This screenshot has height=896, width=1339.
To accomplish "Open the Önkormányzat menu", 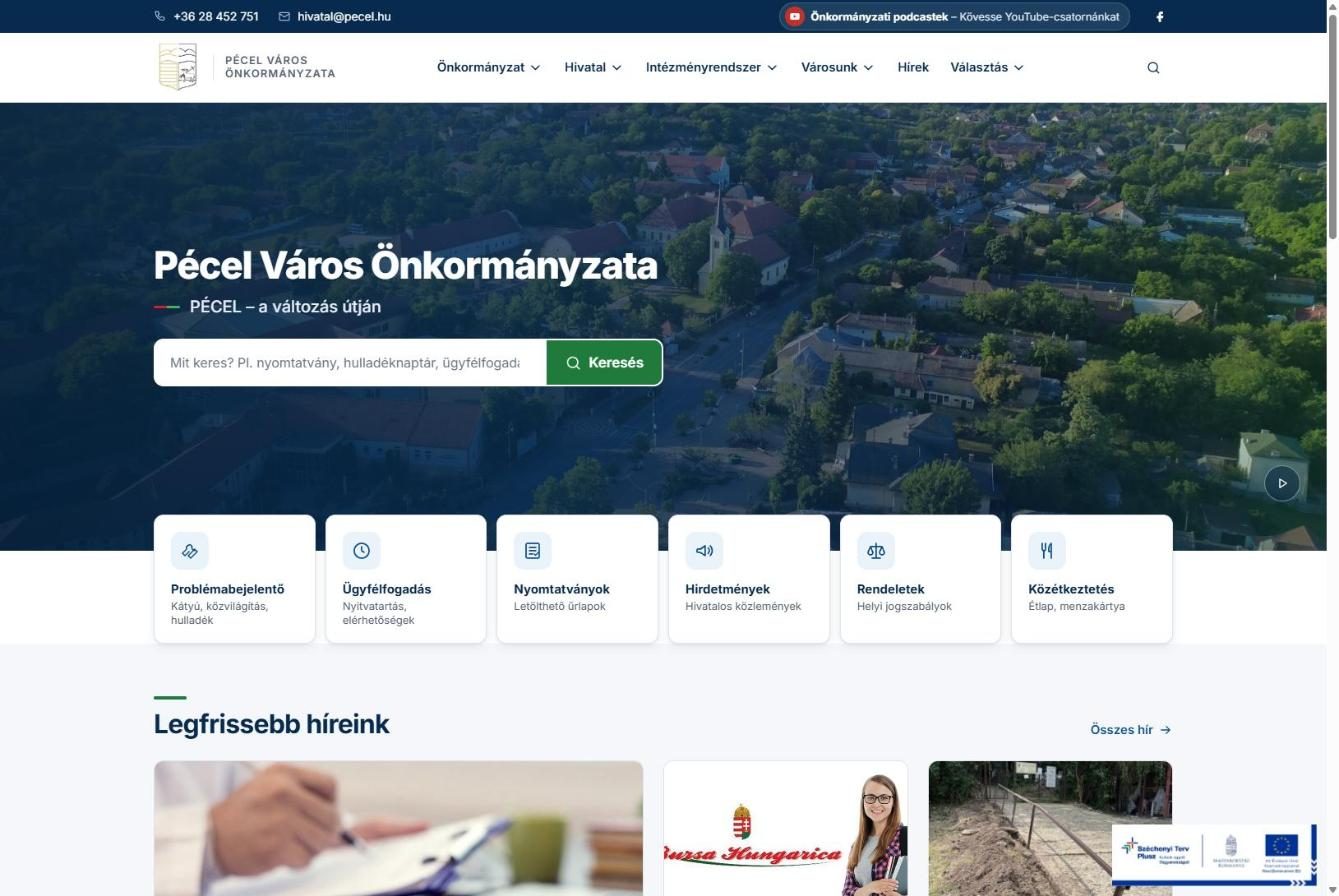I will (x=489, y=68).
